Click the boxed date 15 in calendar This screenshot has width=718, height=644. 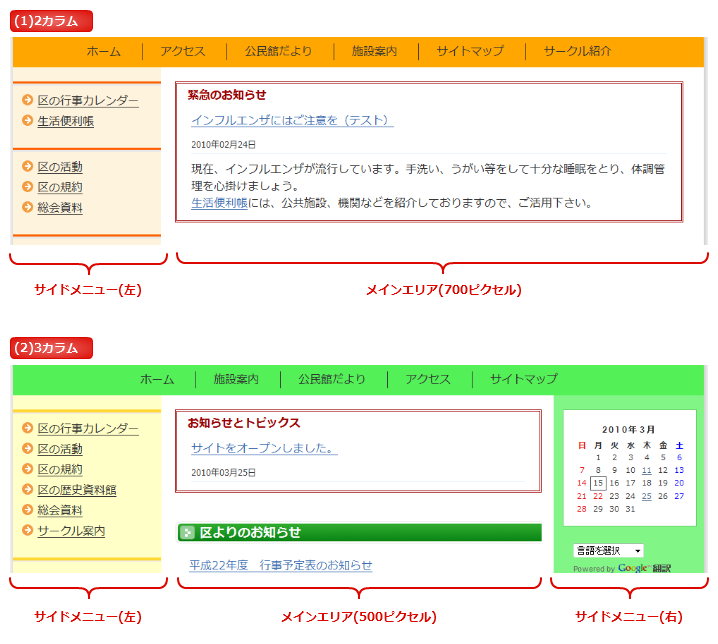[598, 483]
